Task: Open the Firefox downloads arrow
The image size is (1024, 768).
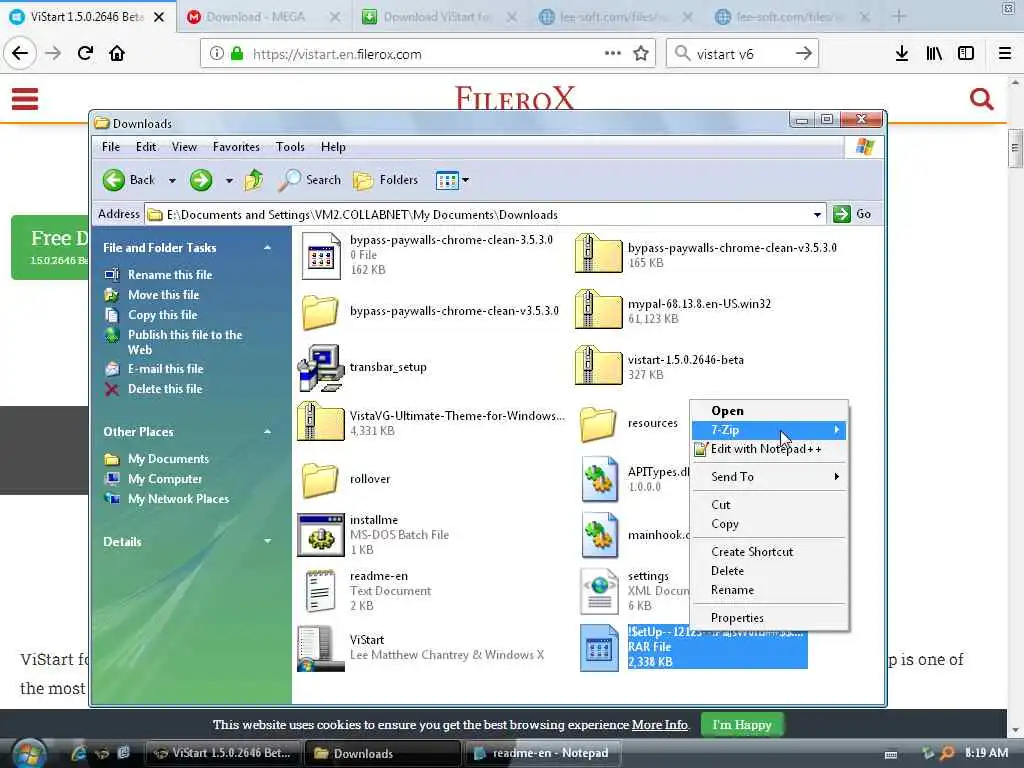Action: click(x=901, y=54)
